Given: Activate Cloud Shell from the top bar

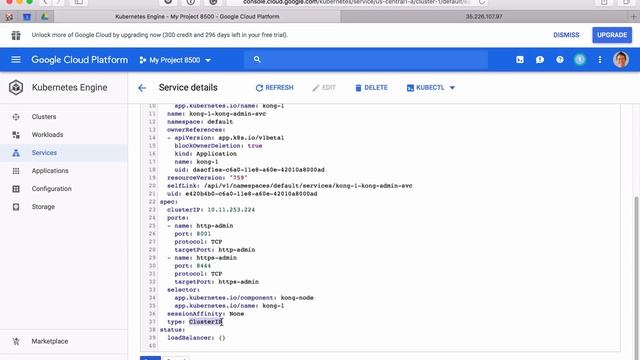Looking at the screenshot, I should [x=520, y=60].
